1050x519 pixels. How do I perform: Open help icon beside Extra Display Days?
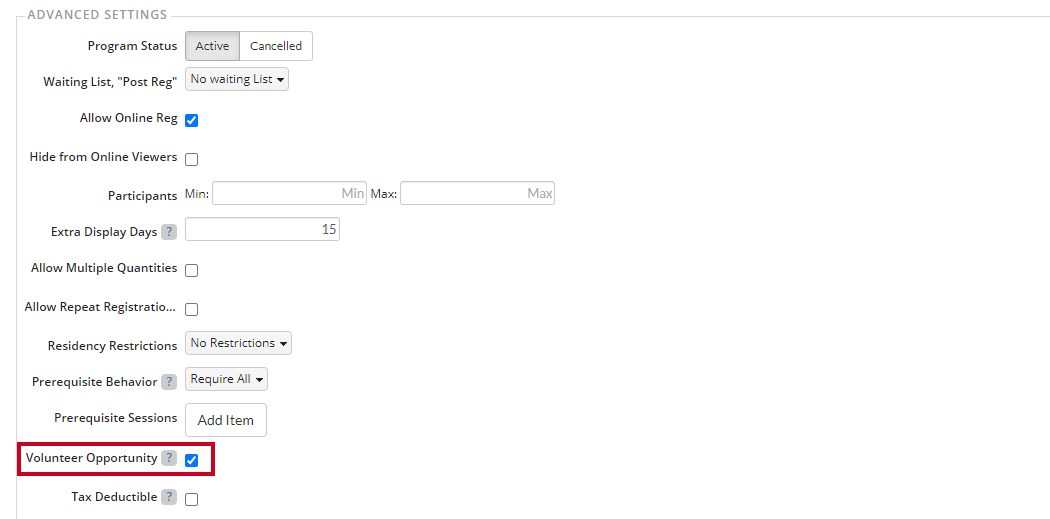(169, 232)
